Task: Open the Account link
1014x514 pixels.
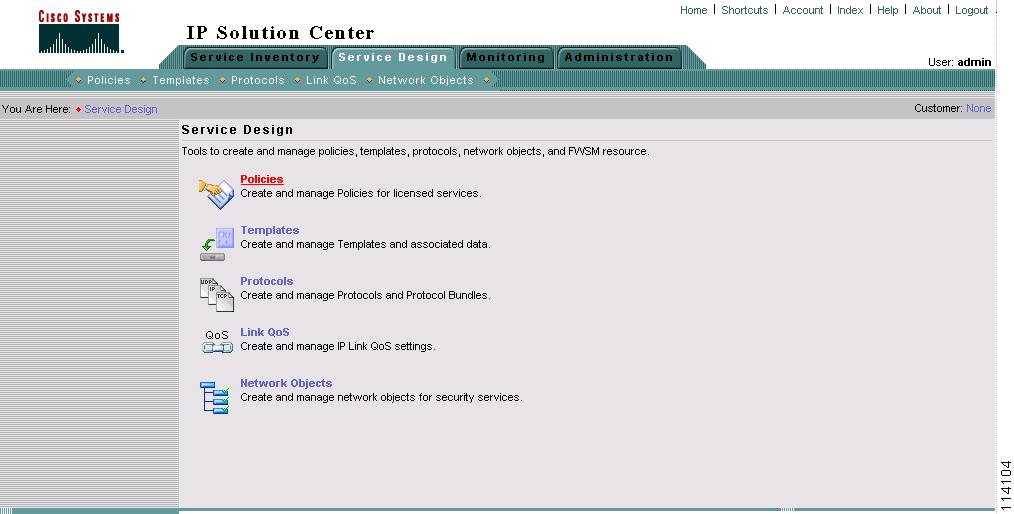Action: 803,10
